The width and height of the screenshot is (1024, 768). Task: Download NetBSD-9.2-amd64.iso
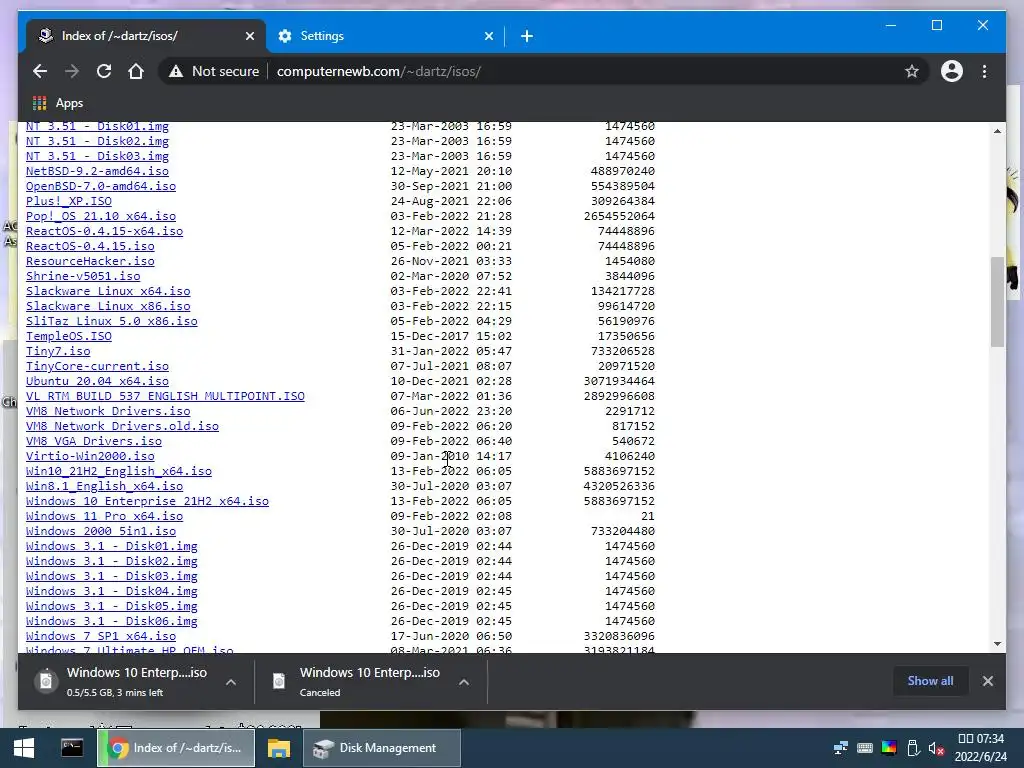point(97,171)
